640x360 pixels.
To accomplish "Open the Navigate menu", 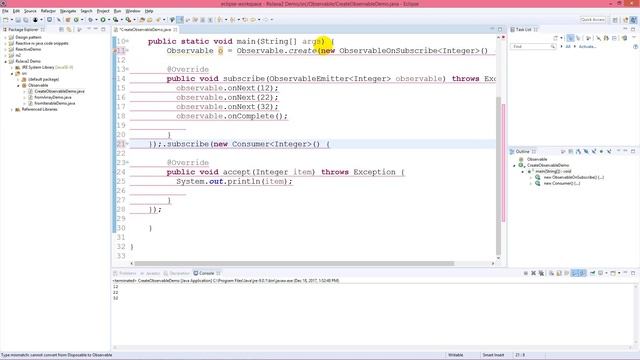I will pos(68,11).
